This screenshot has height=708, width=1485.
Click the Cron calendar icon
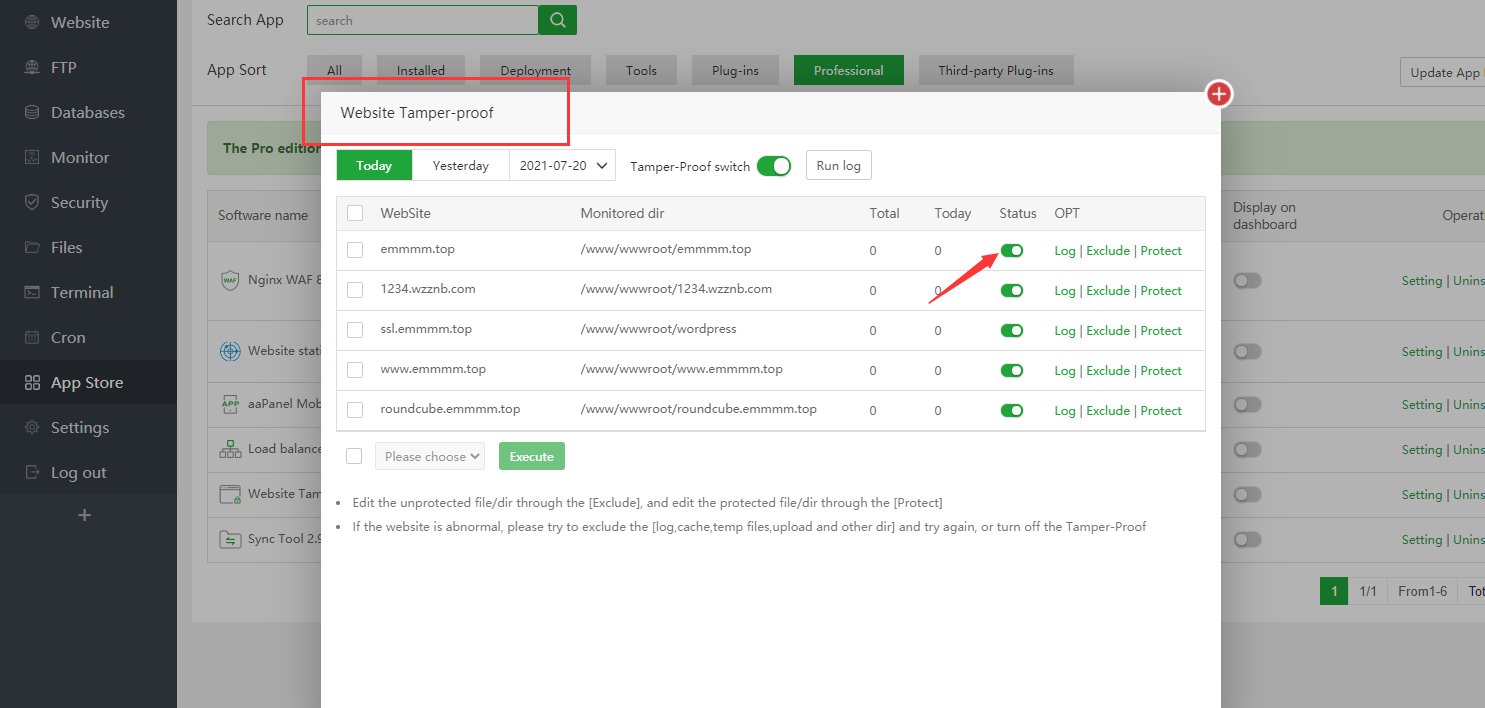(x=32, y=338)
